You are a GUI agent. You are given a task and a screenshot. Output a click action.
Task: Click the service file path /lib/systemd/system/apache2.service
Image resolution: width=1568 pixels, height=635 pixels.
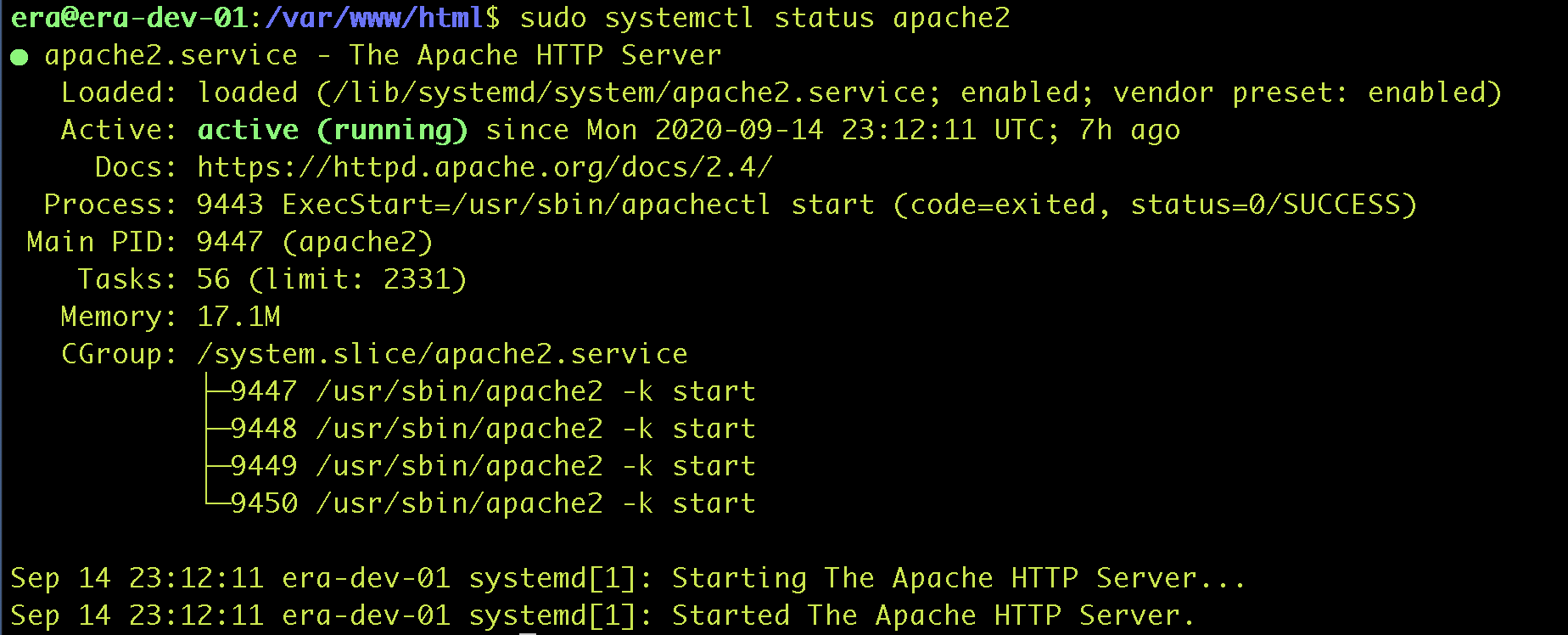pyautogui.click(x=629, y=93)
